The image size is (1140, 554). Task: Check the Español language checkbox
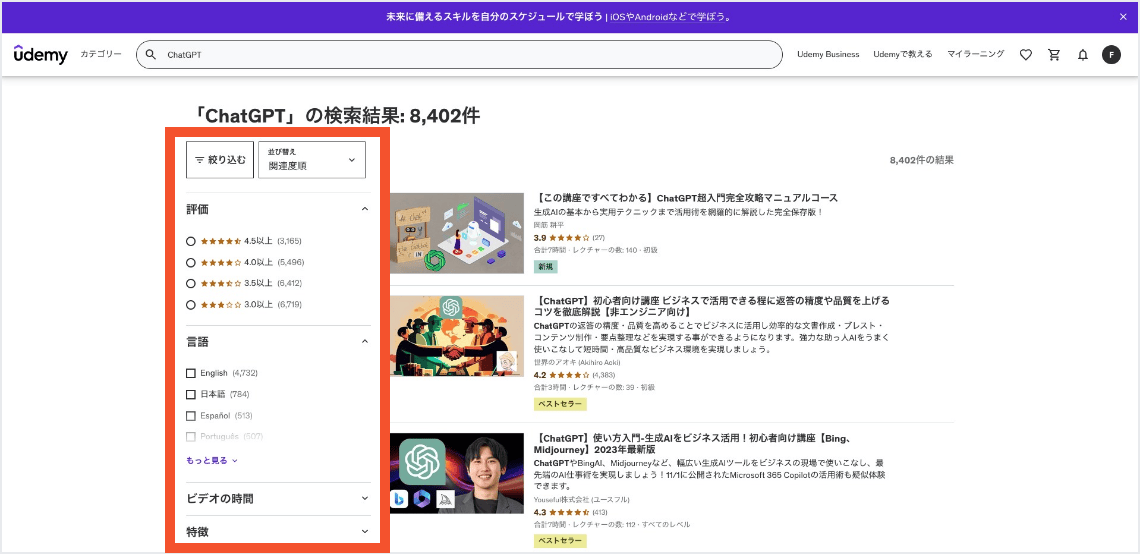pos(191,416)
